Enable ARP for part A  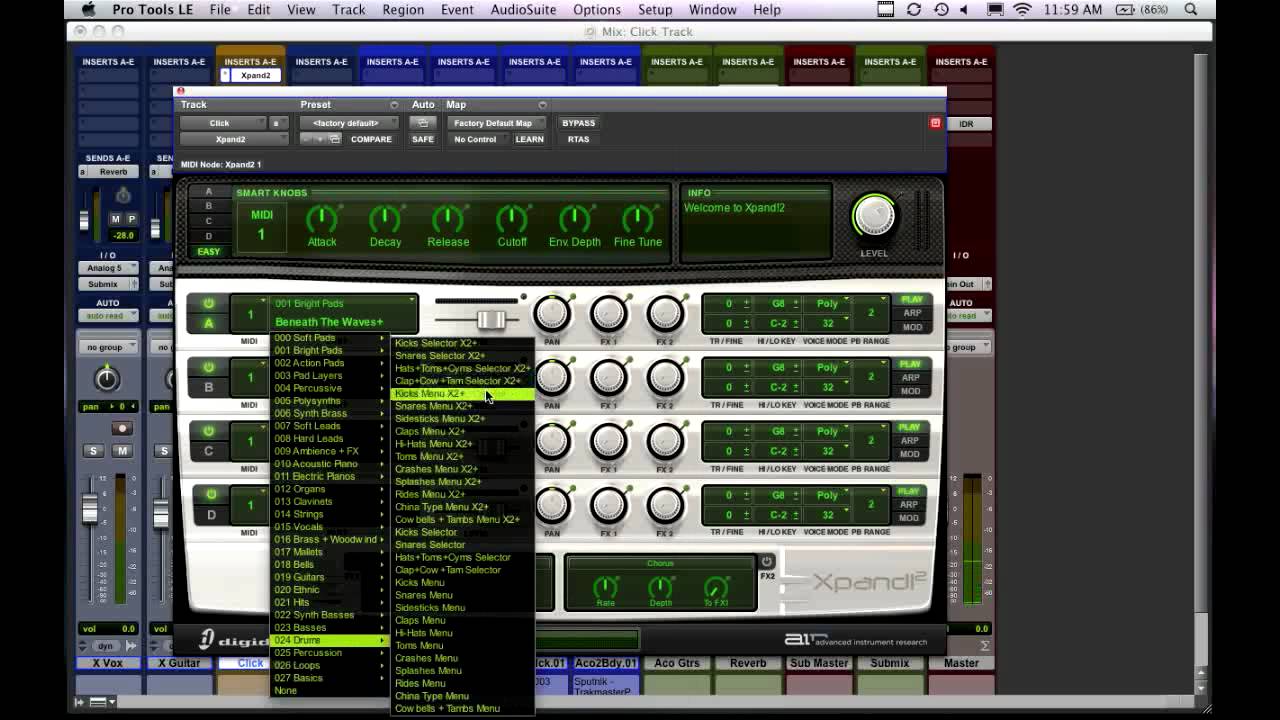pyautogui.click(x=912, y=313)
